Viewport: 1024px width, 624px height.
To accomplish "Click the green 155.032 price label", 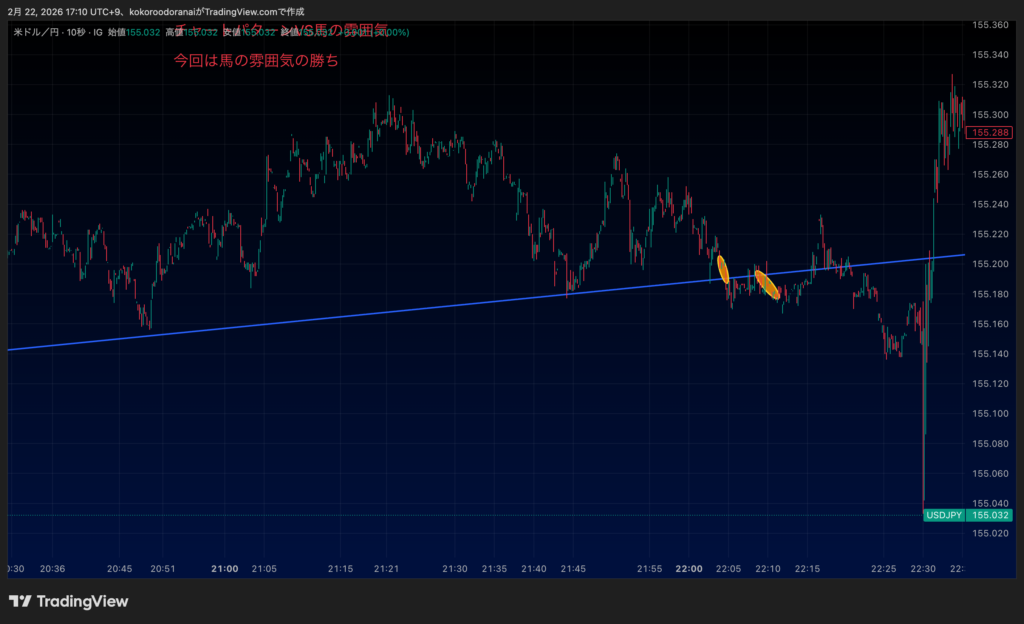I will [991, 515].
